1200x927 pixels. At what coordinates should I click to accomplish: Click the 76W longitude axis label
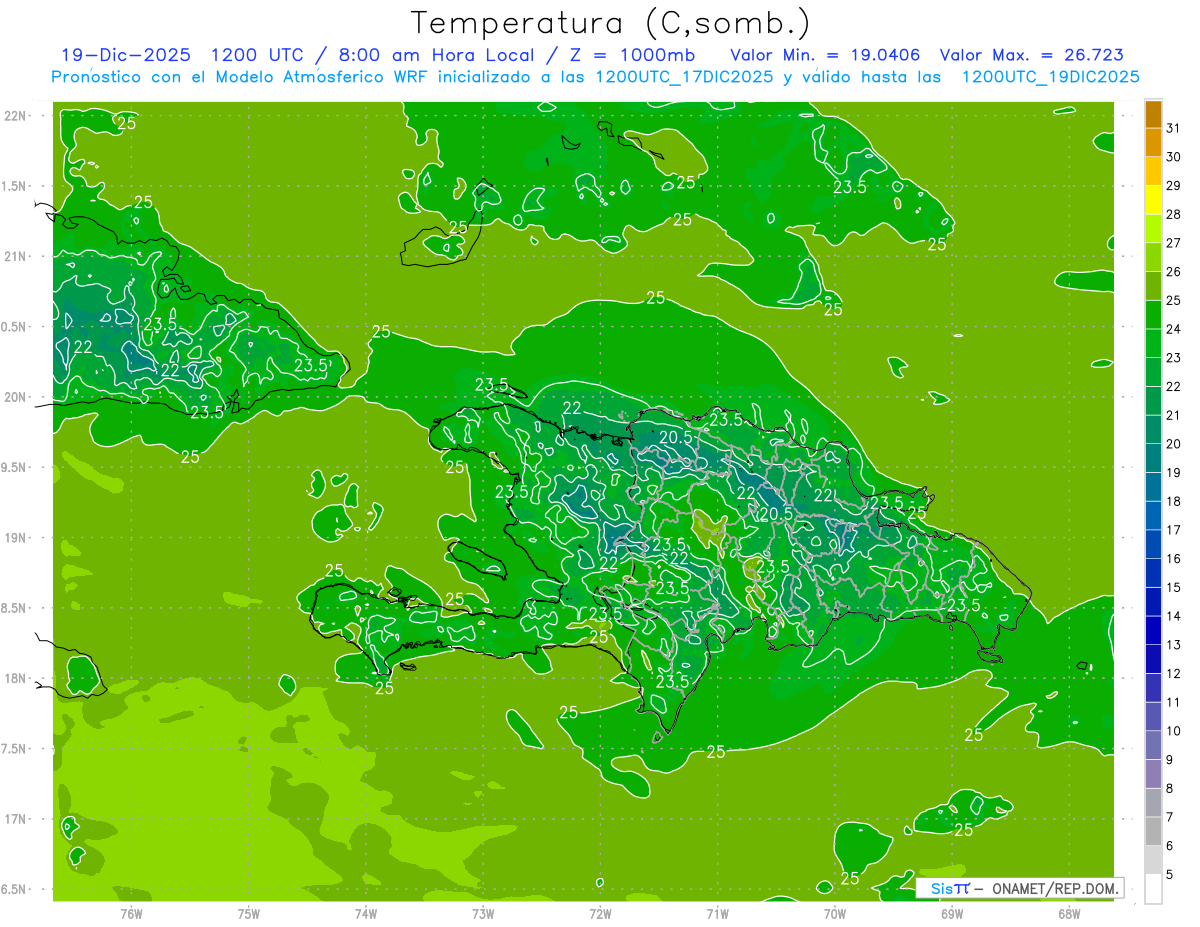131,913
